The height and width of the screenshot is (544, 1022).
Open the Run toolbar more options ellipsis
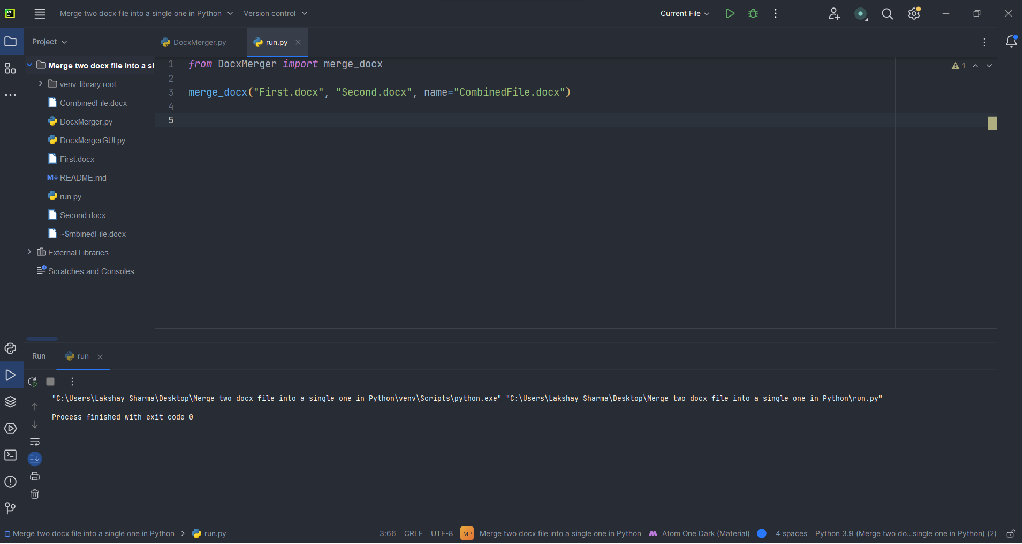coord(72,381)
